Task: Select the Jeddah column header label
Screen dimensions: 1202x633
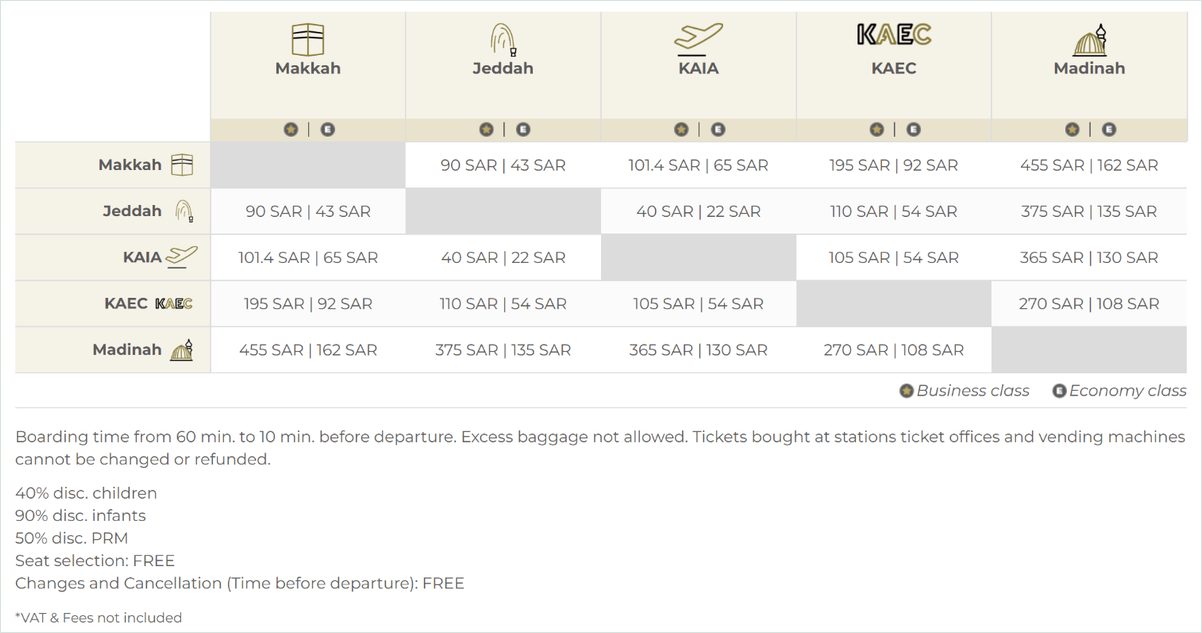Action: (503, 69)
